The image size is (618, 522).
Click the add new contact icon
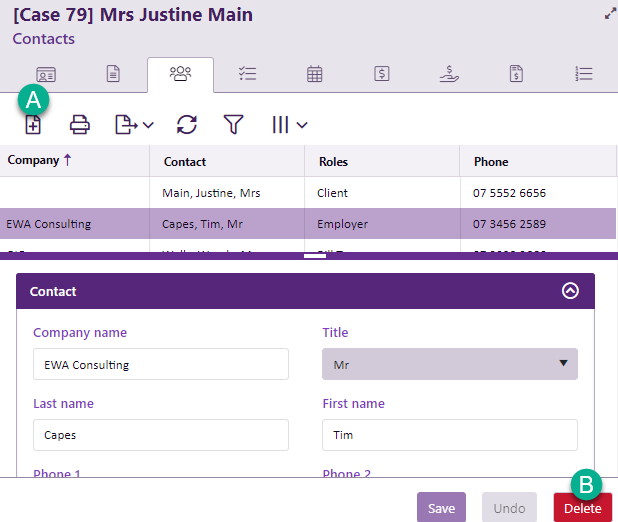click(33, 125)
